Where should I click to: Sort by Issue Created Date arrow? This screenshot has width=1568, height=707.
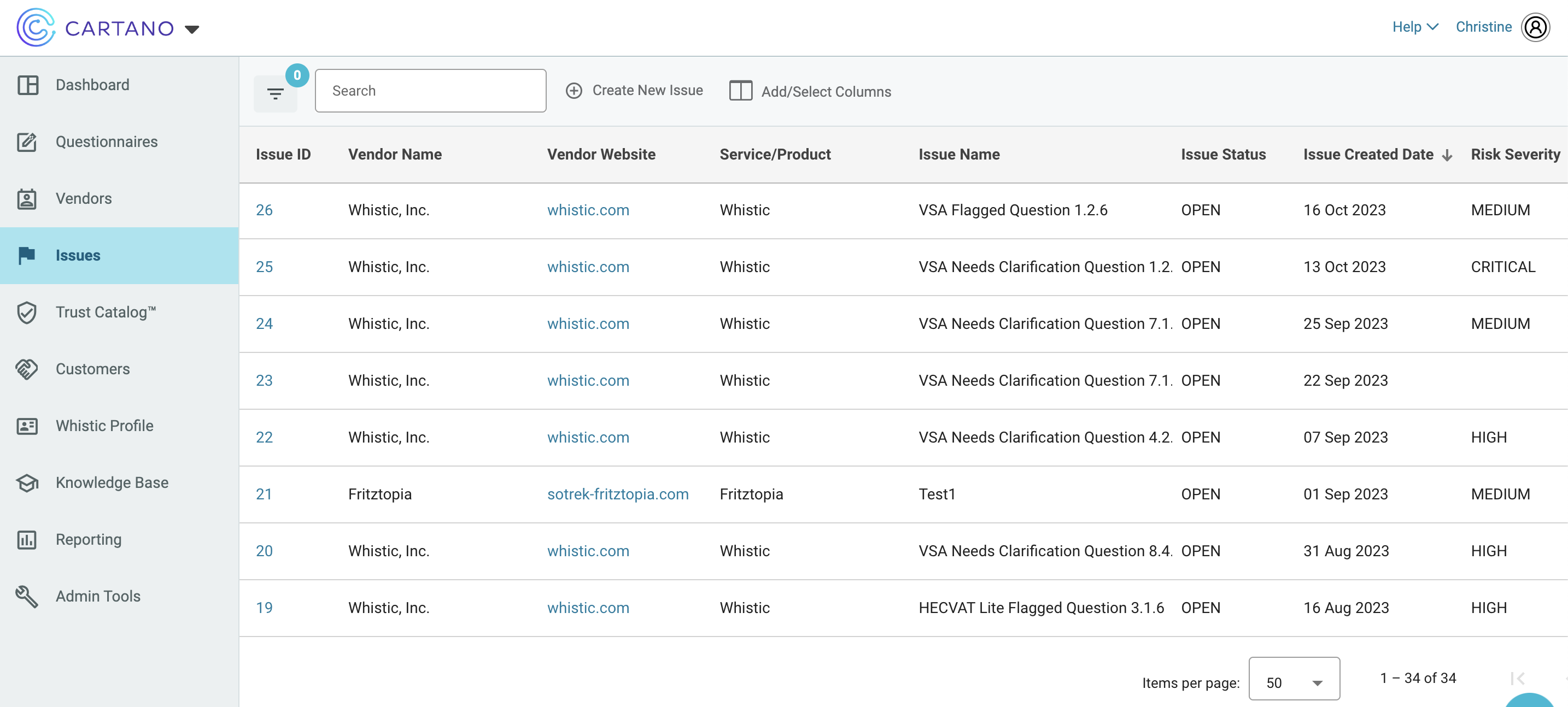(1447, 155)
